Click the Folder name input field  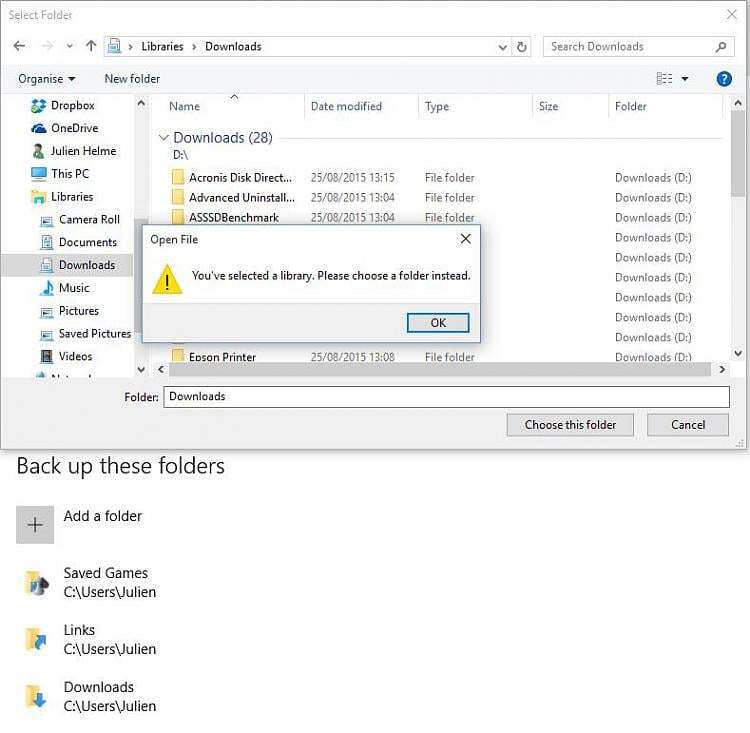[446, 397]
